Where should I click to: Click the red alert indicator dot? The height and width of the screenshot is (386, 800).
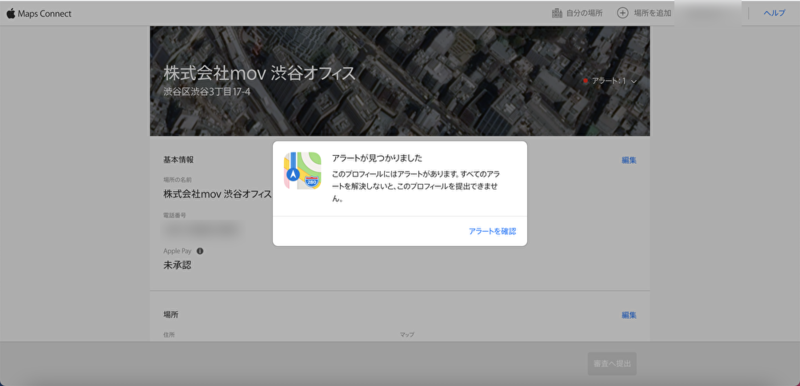pyautogui.click(x=586, y=81)
